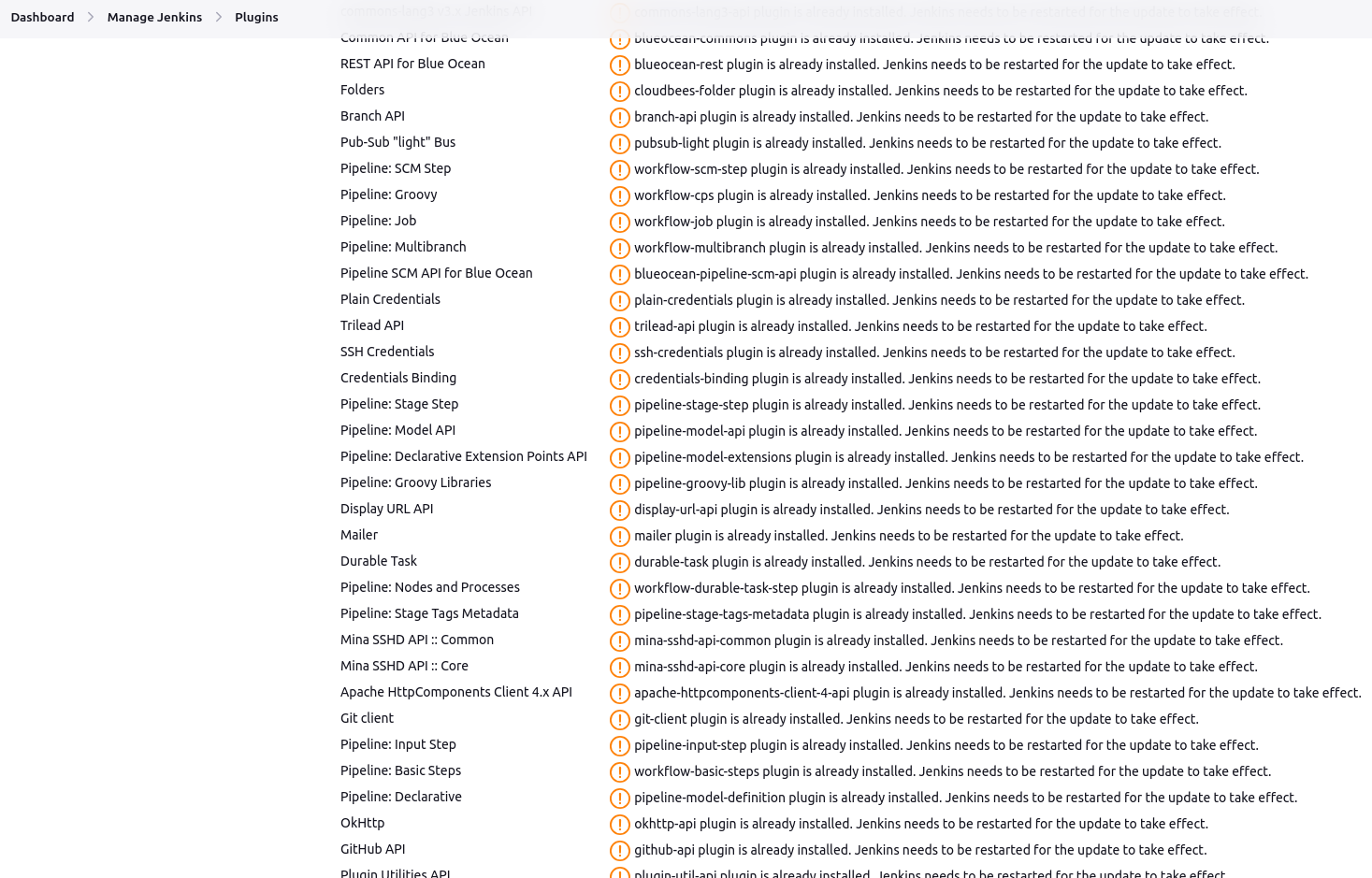Click the Durable Task plugin name
The width and height of the screenshot is (1372, 878).
click(x=379, y=561)
